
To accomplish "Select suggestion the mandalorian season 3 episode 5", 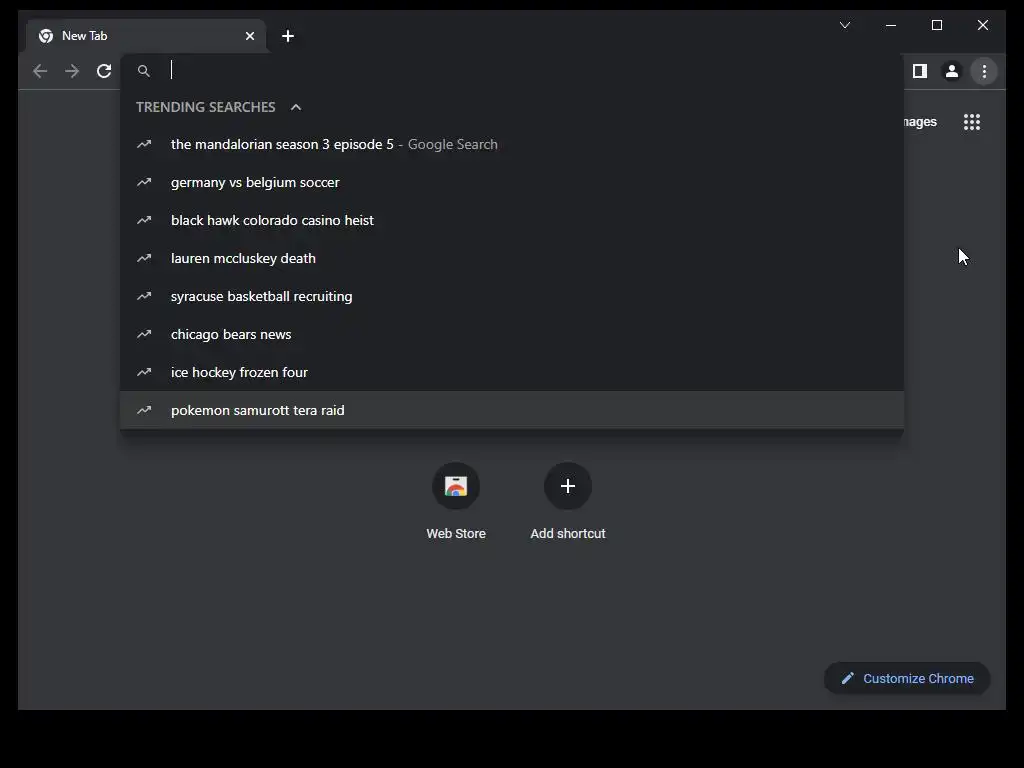I will 512,144.
